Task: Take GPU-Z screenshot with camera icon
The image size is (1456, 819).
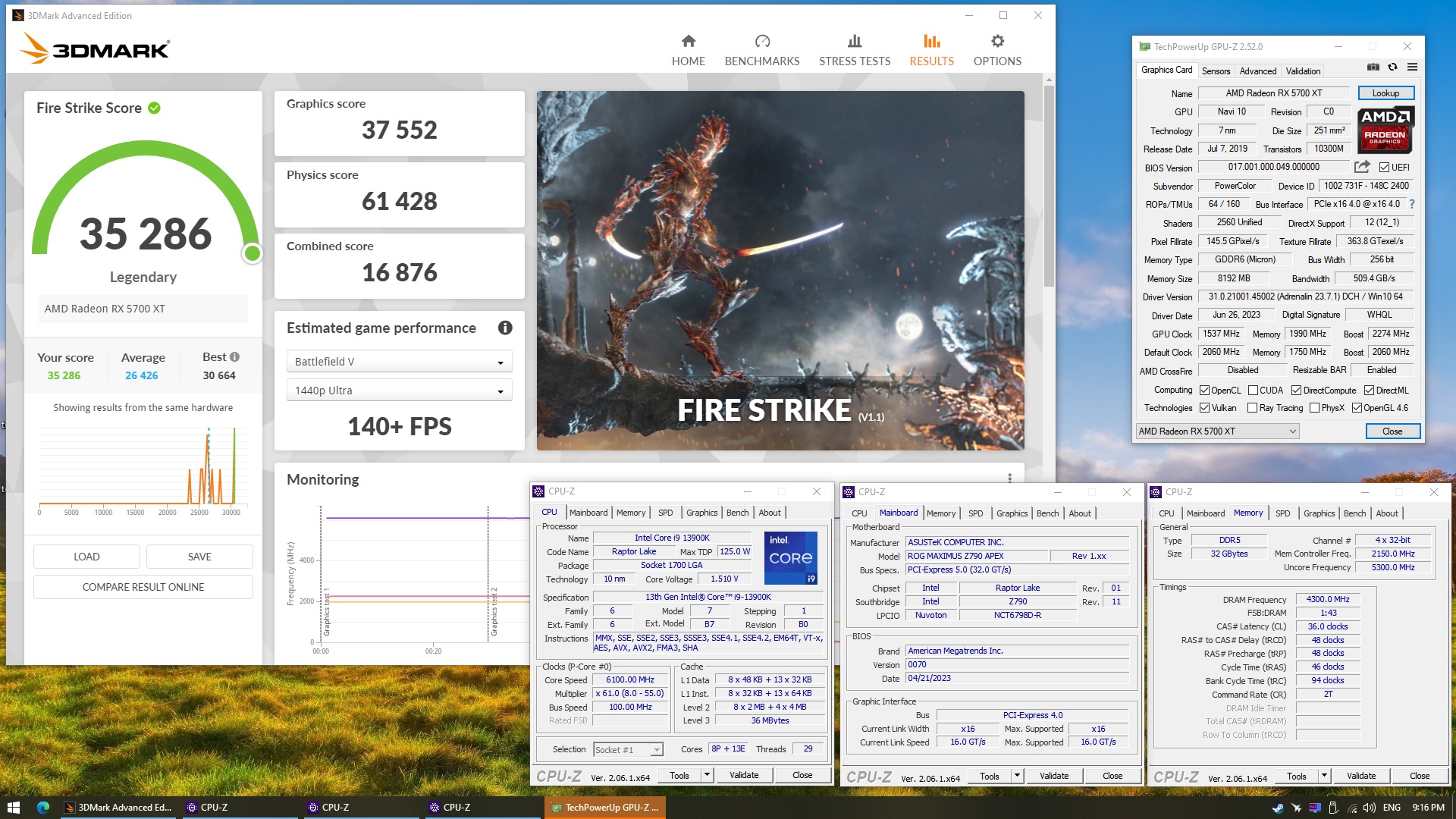Action: pos(1373,67)
